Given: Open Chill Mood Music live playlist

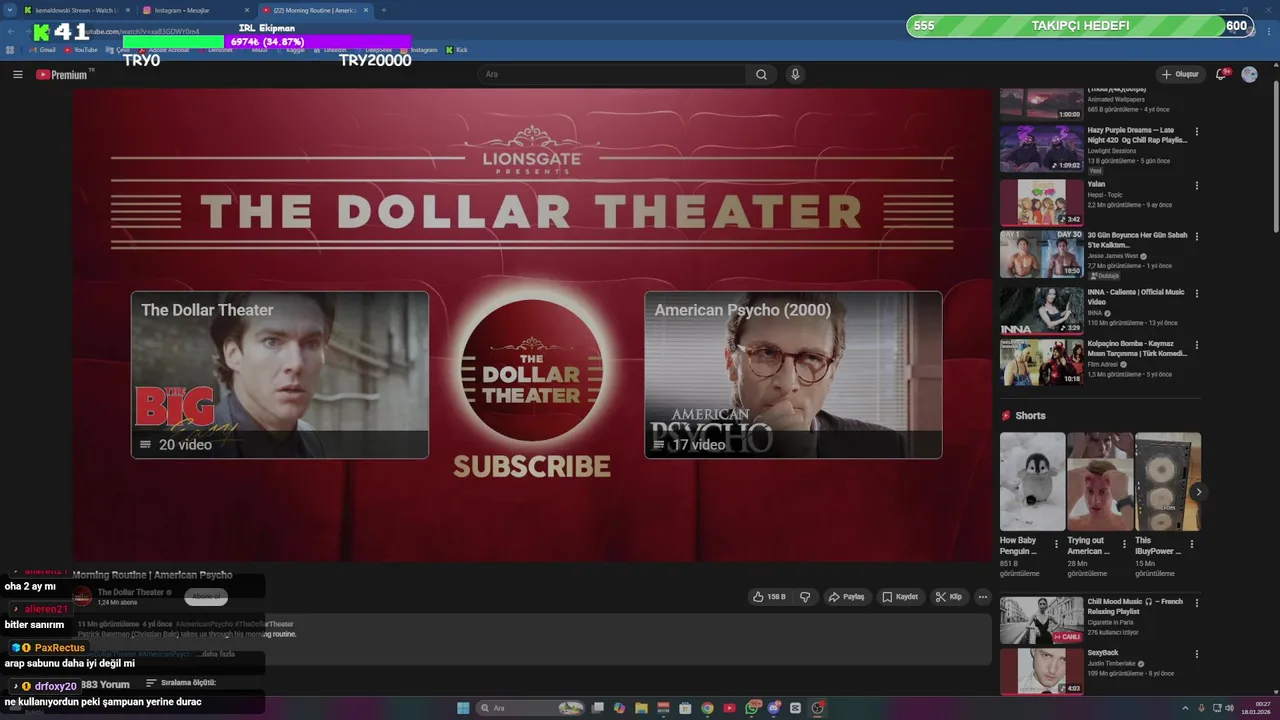Looking at the screenshot, I should point(1041,620).
